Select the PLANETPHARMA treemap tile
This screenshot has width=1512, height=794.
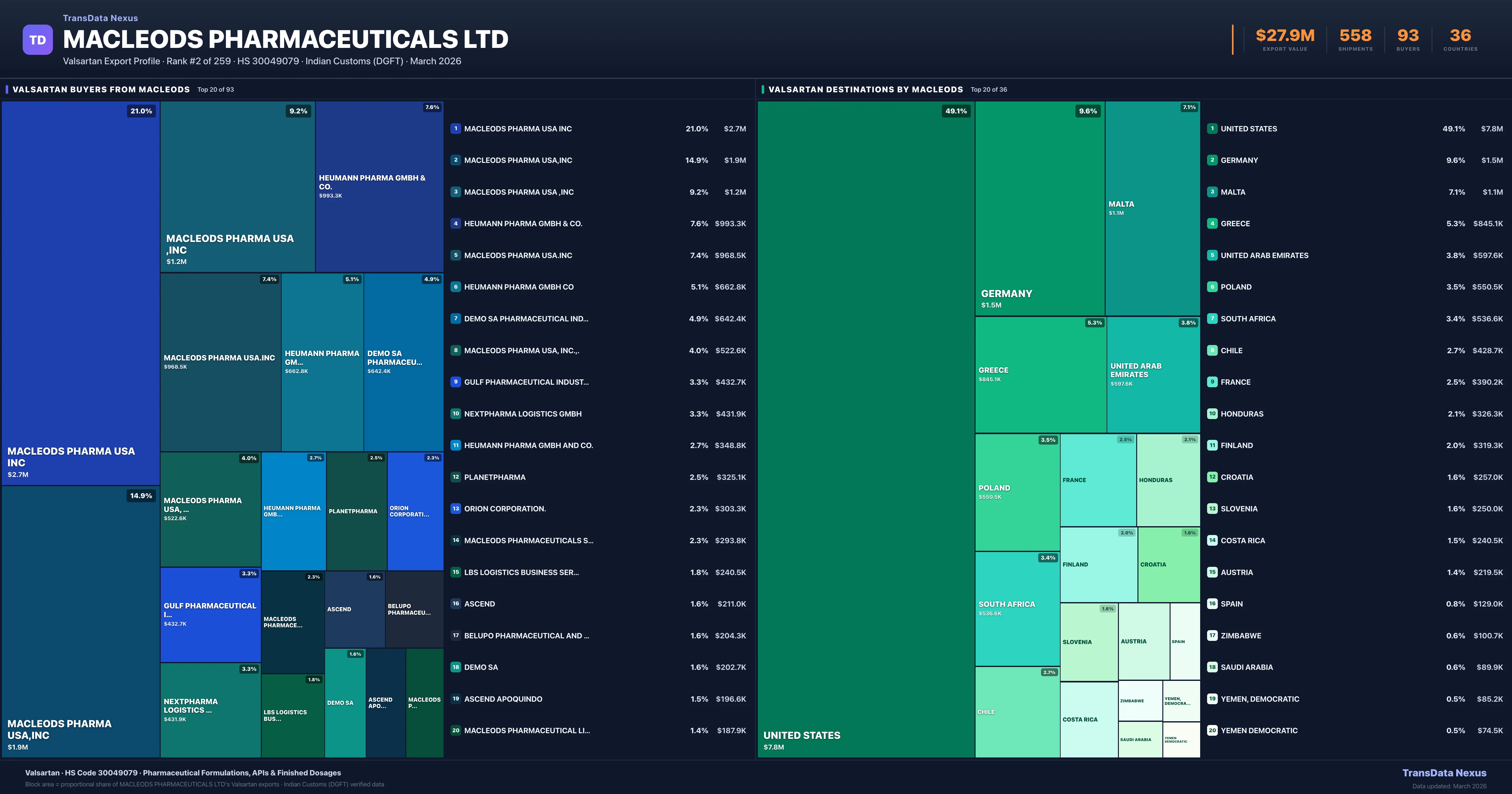356,511
